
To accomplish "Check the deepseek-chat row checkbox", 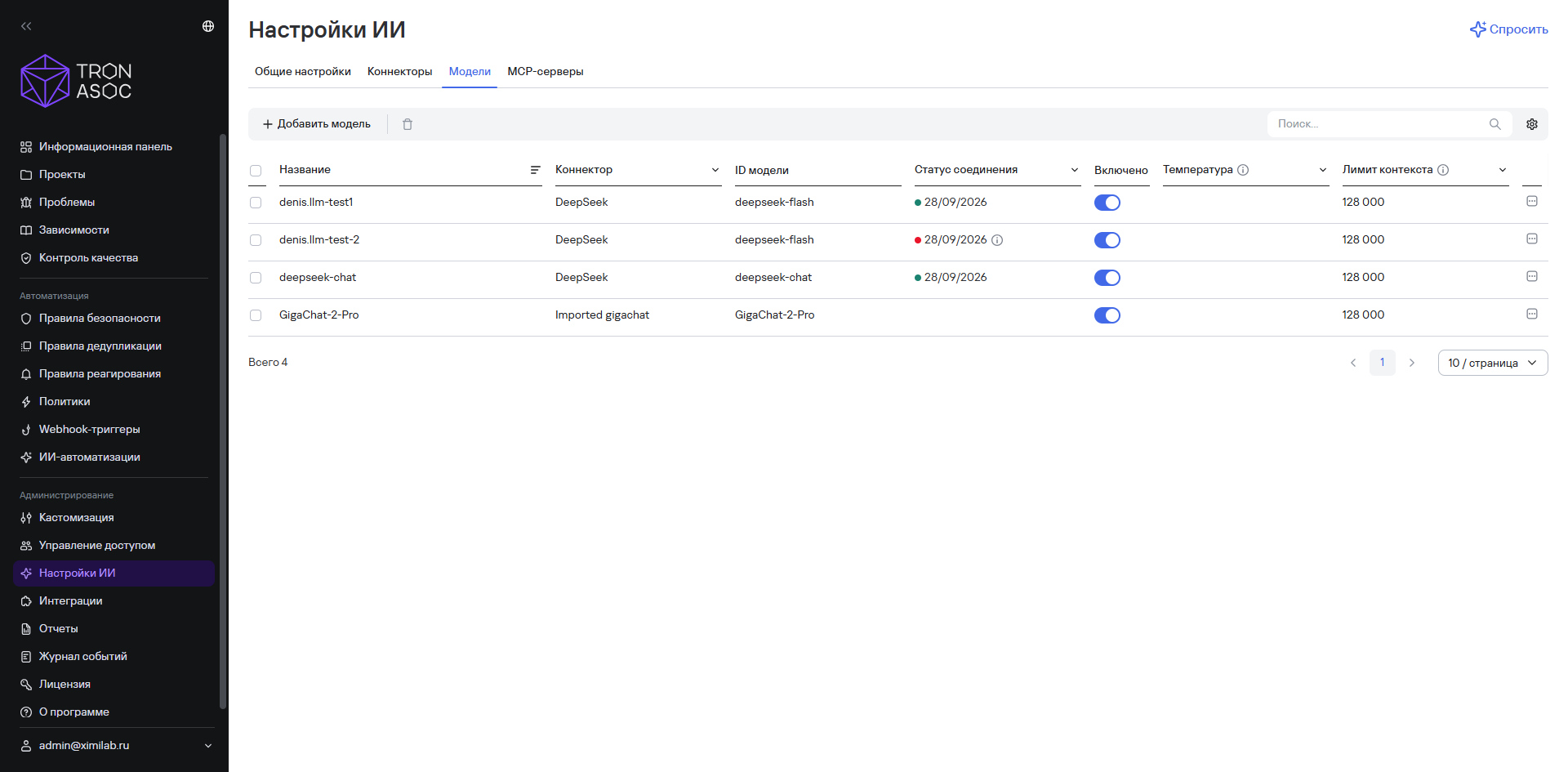I will (x=256, y=278).
